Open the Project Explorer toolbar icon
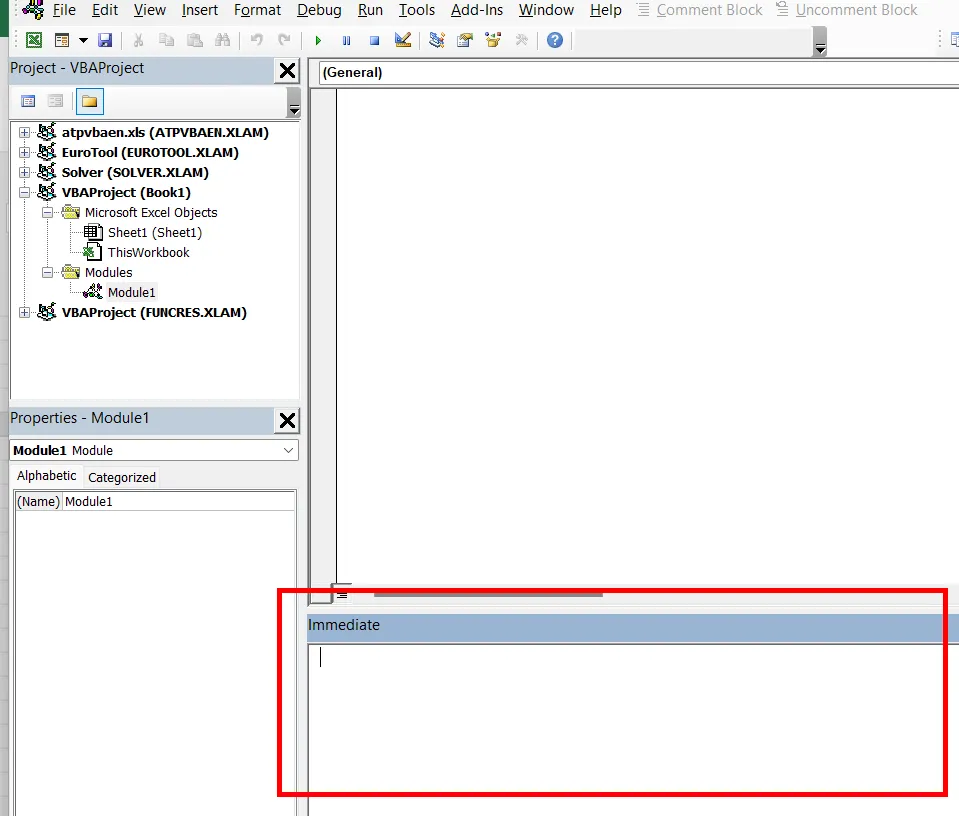This screenshot has height=816, width=959. 437,40
